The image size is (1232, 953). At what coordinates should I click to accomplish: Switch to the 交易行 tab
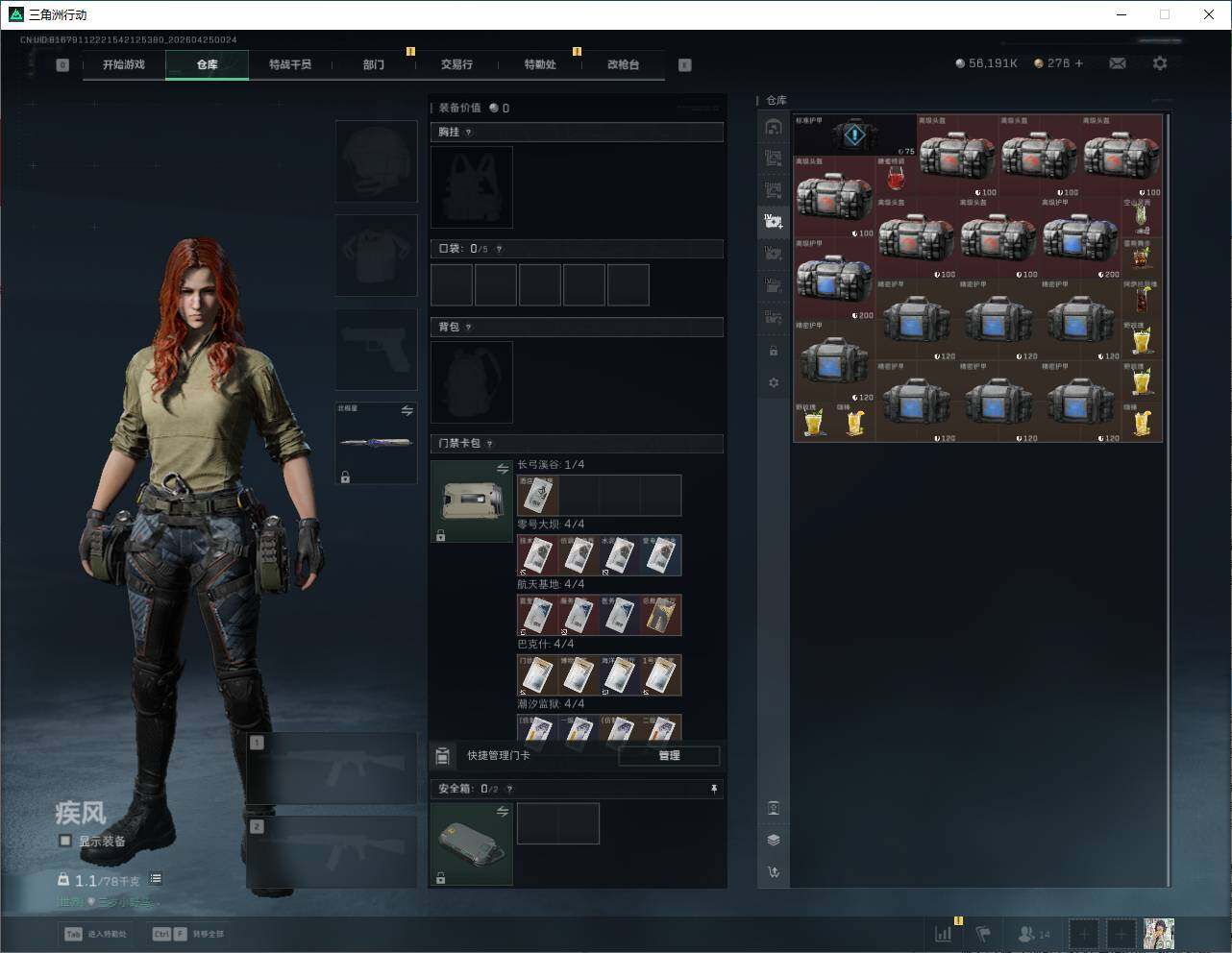456,64
